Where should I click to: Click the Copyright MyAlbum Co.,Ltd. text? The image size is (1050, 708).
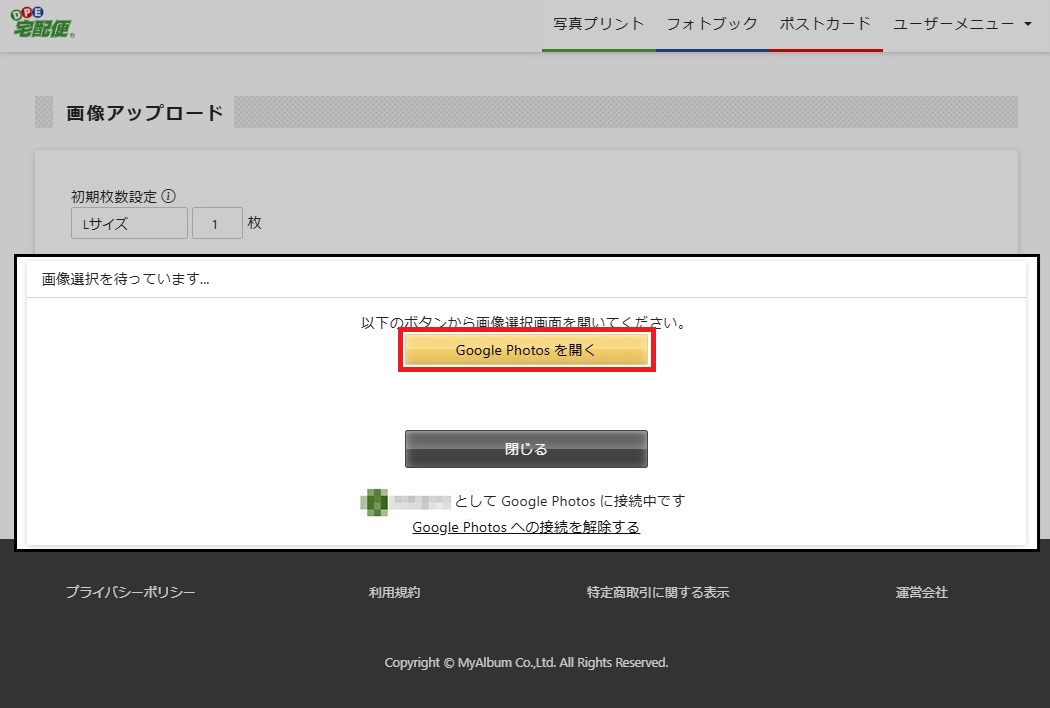click(526, 662)
